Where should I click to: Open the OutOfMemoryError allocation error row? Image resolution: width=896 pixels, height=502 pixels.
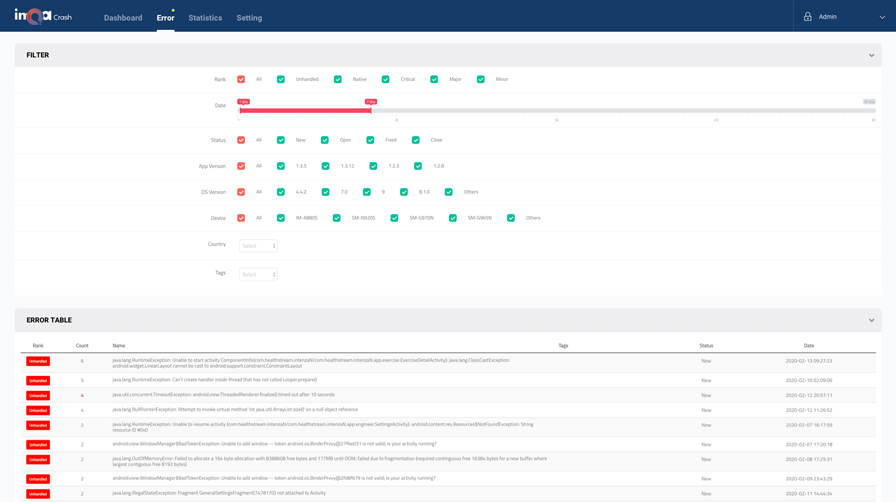tap(448, 461)
